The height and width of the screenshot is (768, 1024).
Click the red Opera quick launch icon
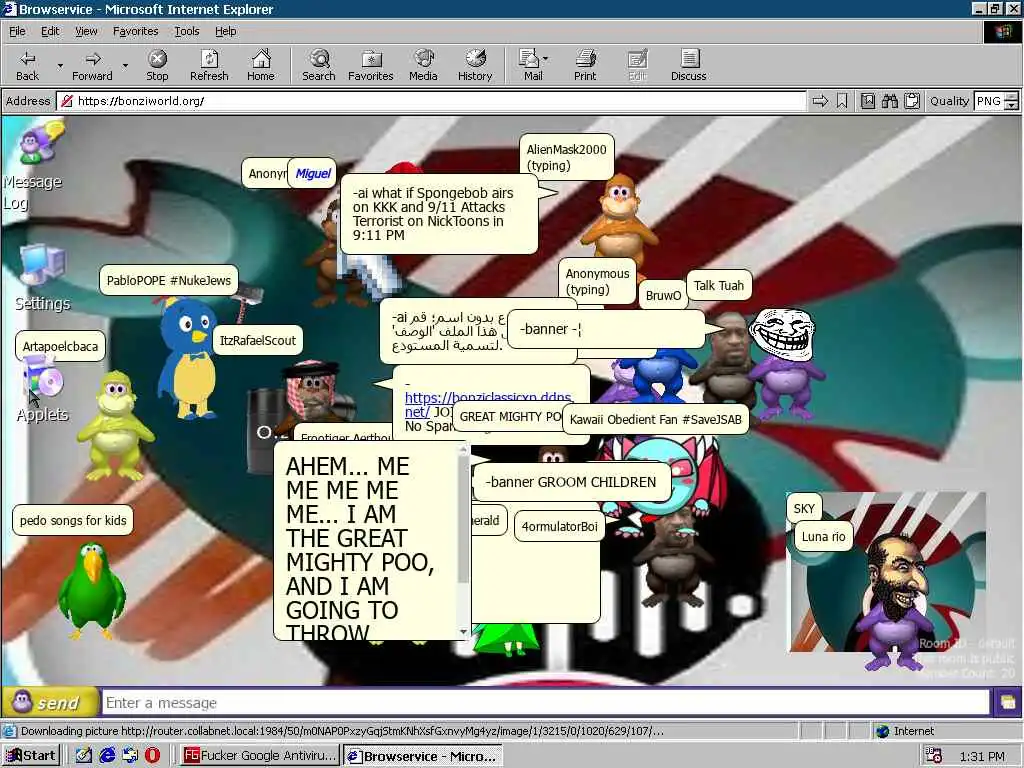pos(152,756)
